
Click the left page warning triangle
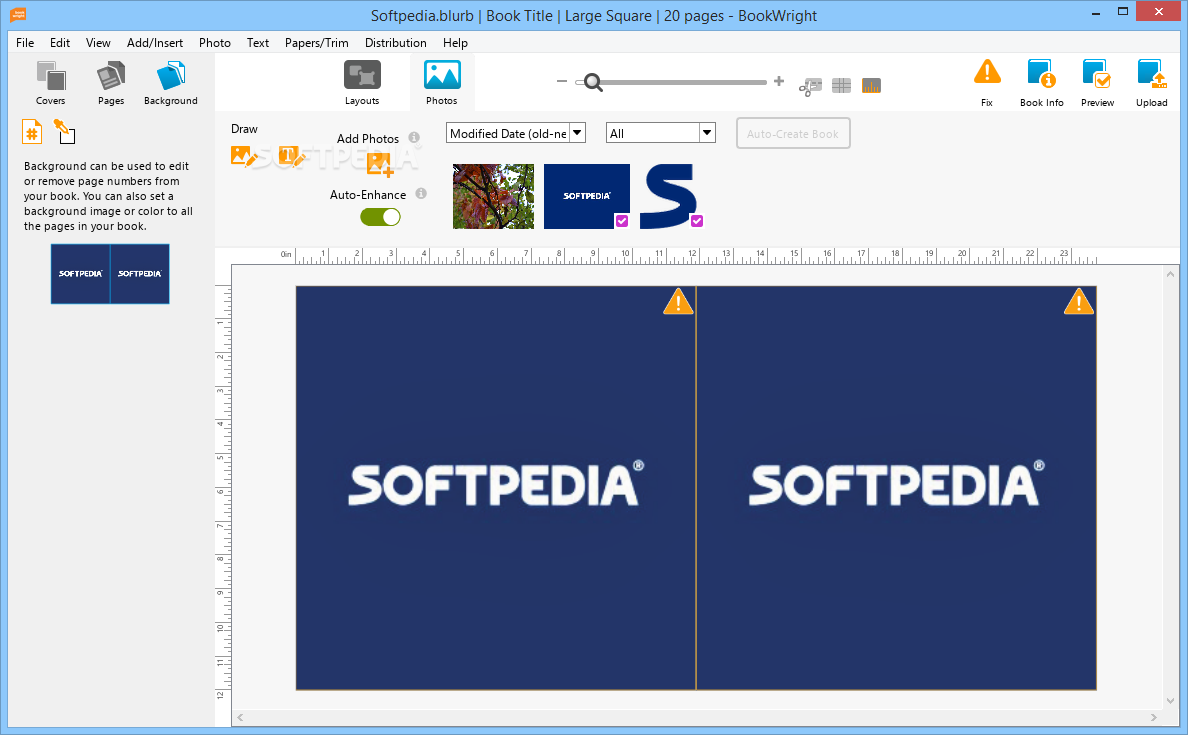[678, 302]
